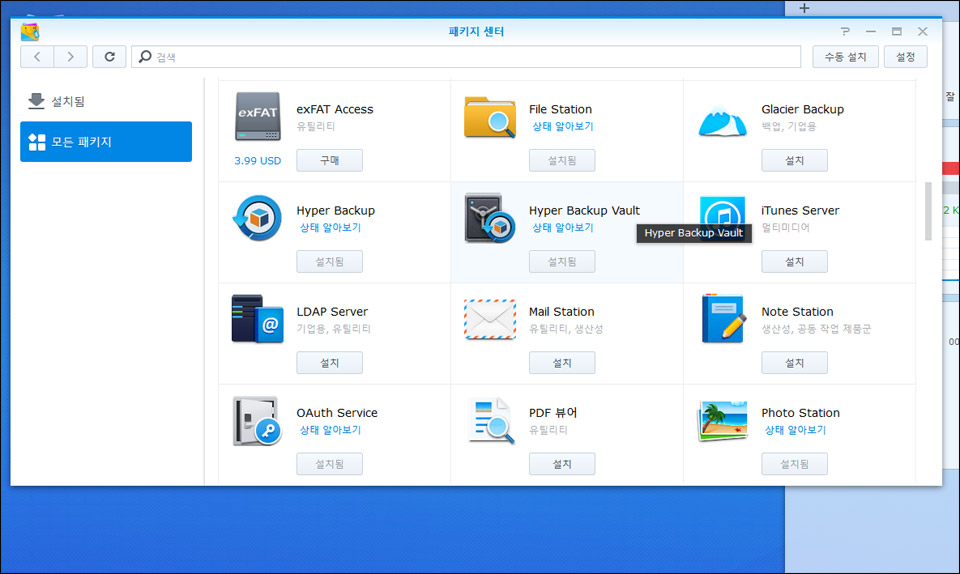Open the File Station package icon

pyautogui.click(x=490, y=117)
